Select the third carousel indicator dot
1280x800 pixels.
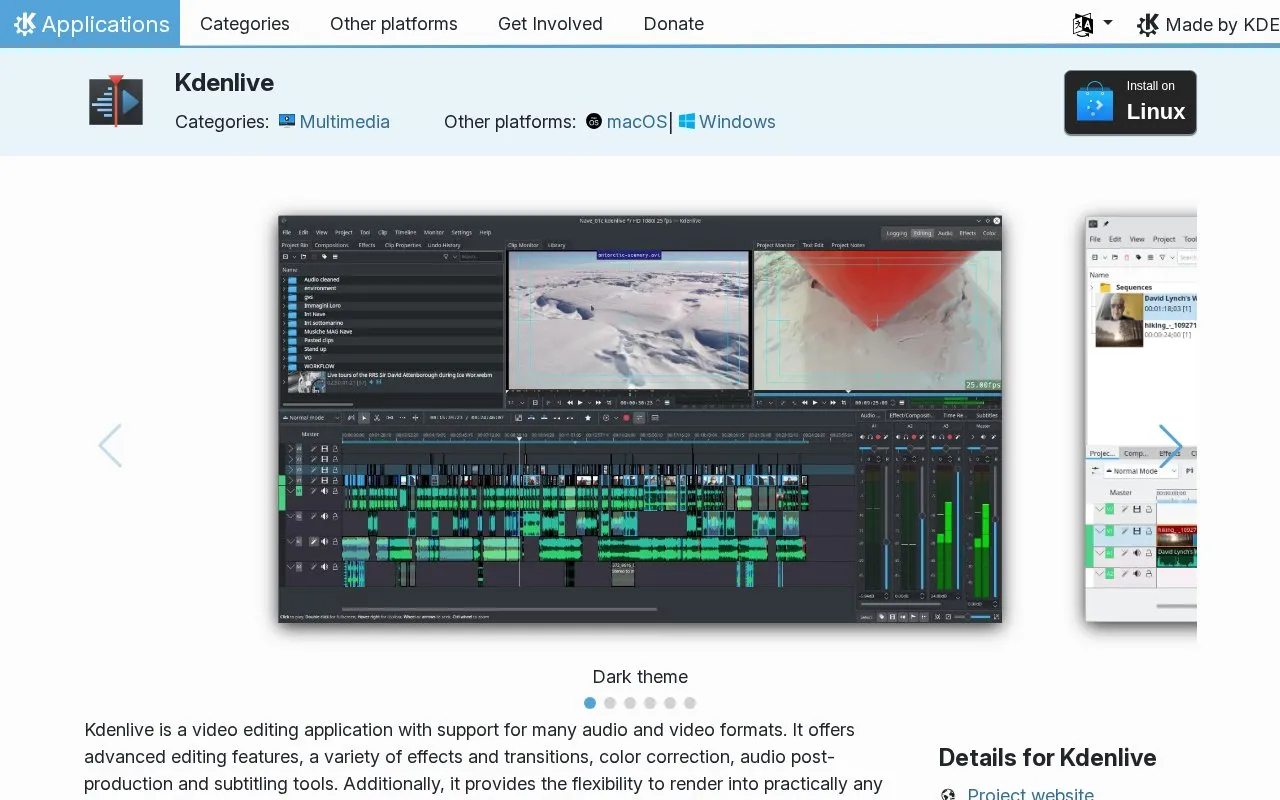pyautogui.click(x=630, y=703)
